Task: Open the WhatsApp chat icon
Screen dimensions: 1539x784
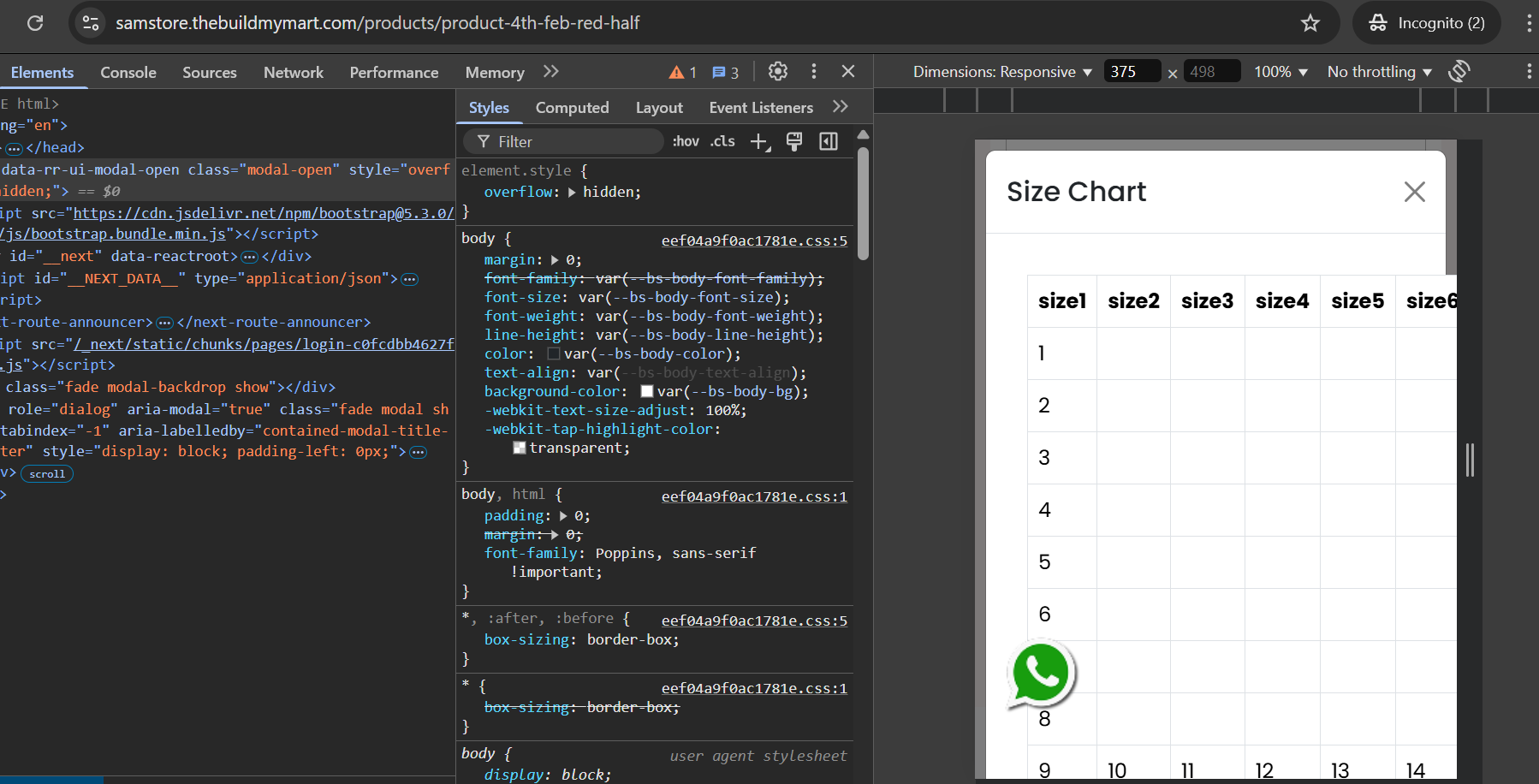Action: tap(1041, 674)
